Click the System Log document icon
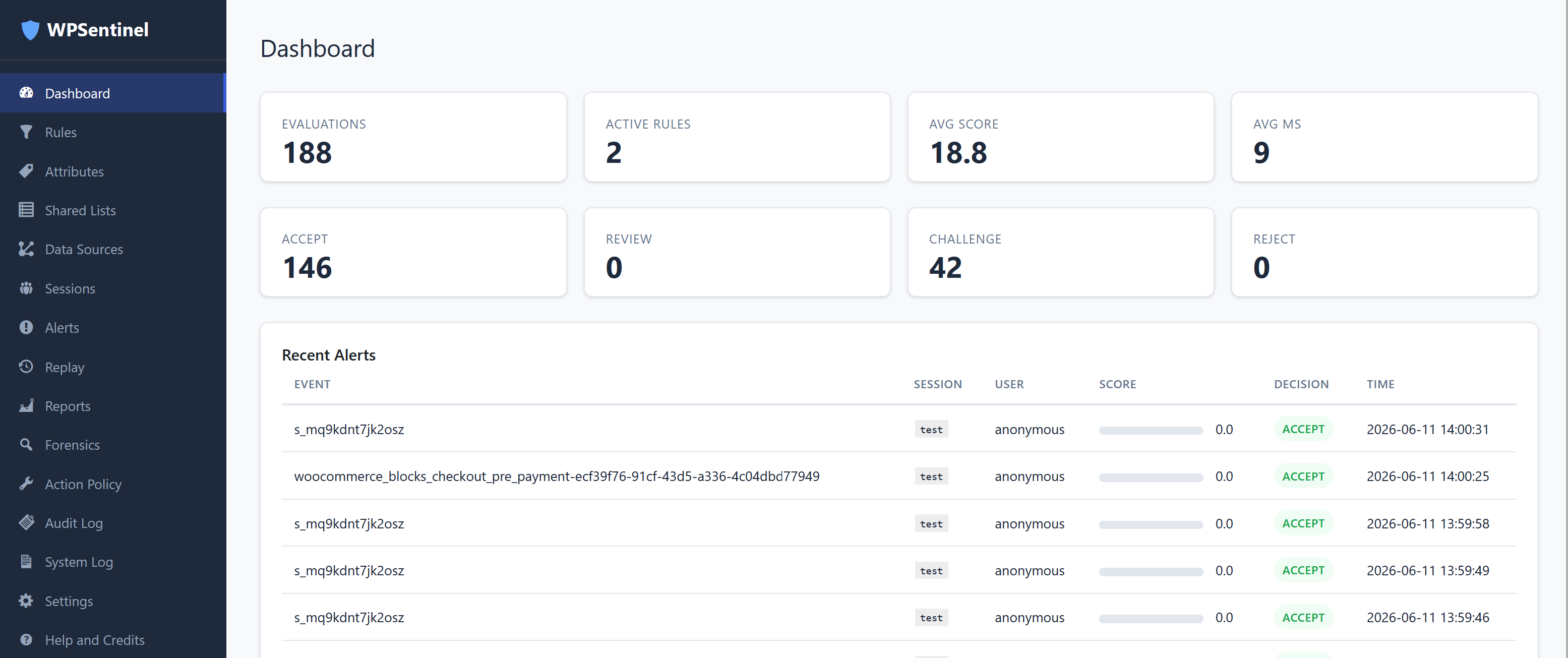1568x658 pixels. click(x=26, y=561)
